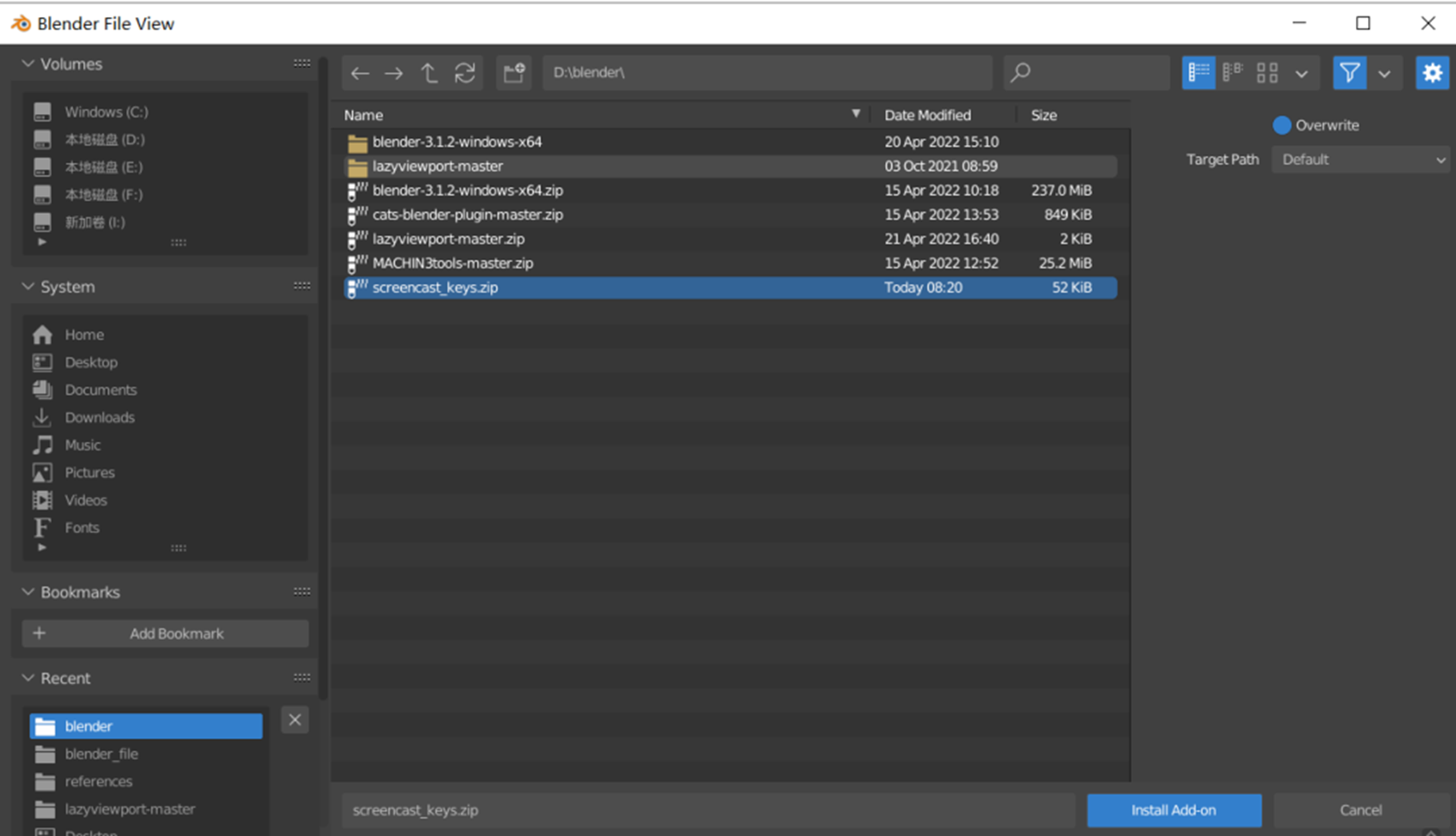Switch to vertical list display mode
The width and height of the screenshot is (1456, 836).
point(1198,72)
